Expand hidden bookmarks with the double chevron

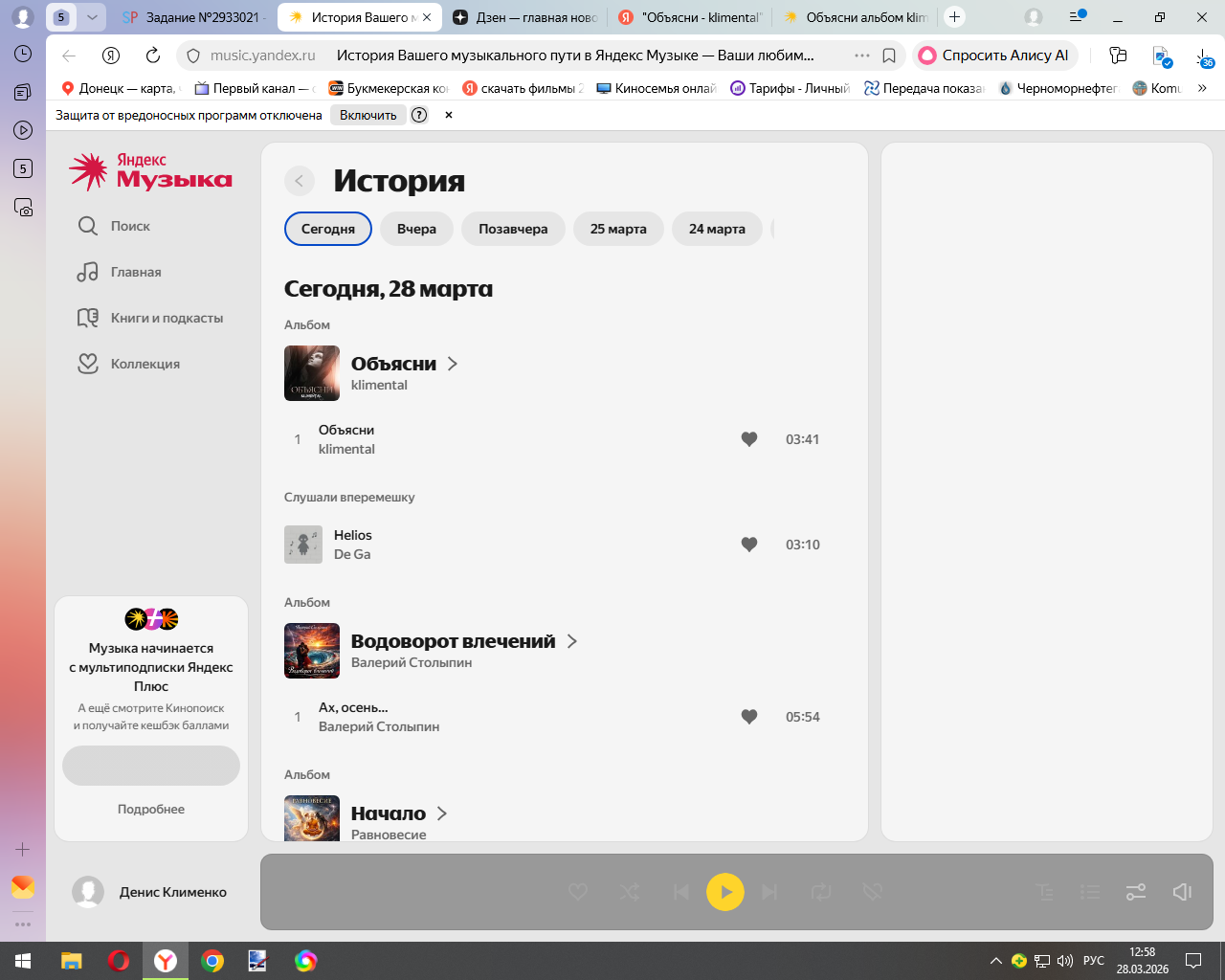(1202, 88)
